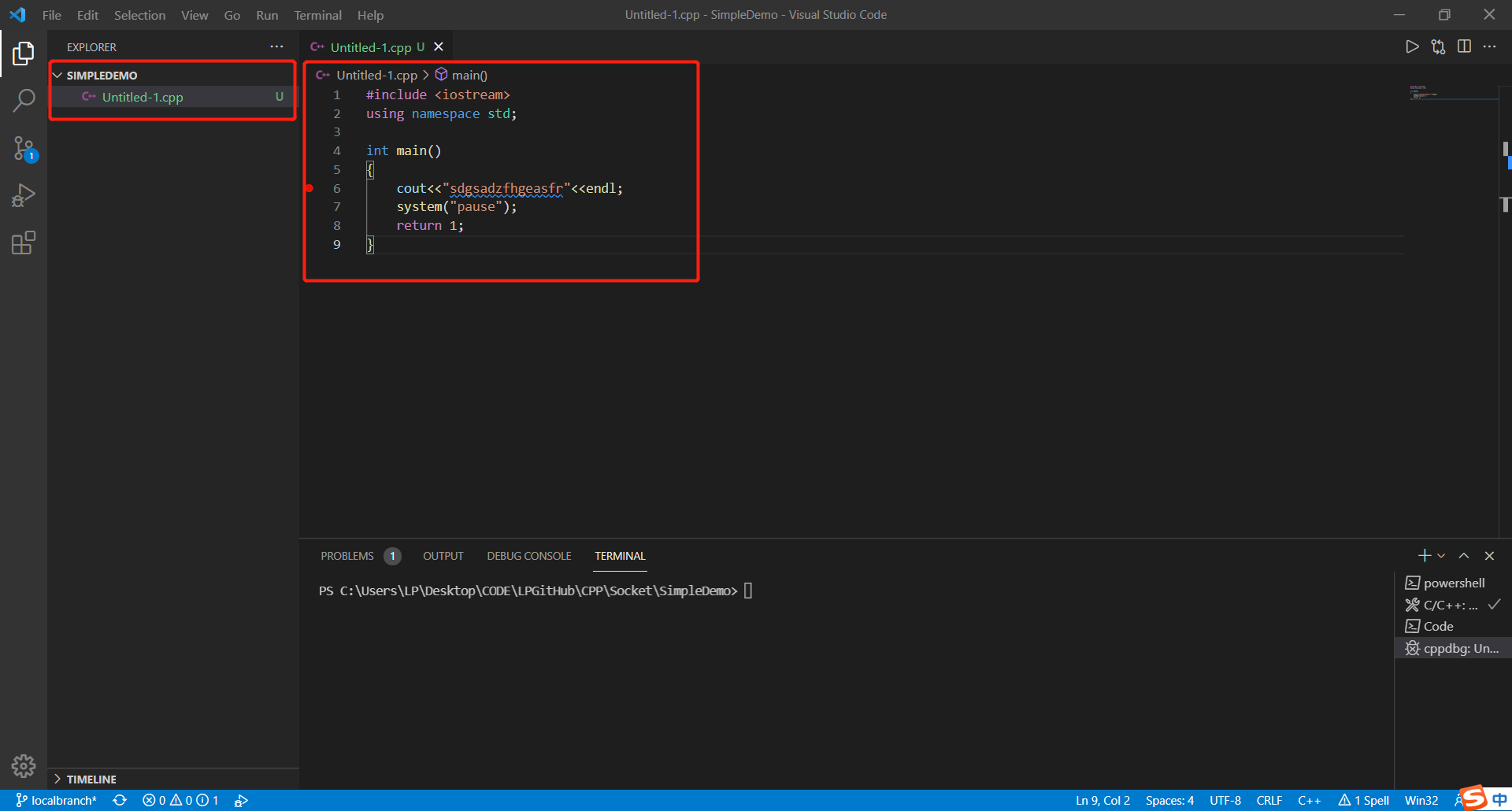Click the status bar debug launch icon
Viewport: 1512px width, 811px height.
242,801
